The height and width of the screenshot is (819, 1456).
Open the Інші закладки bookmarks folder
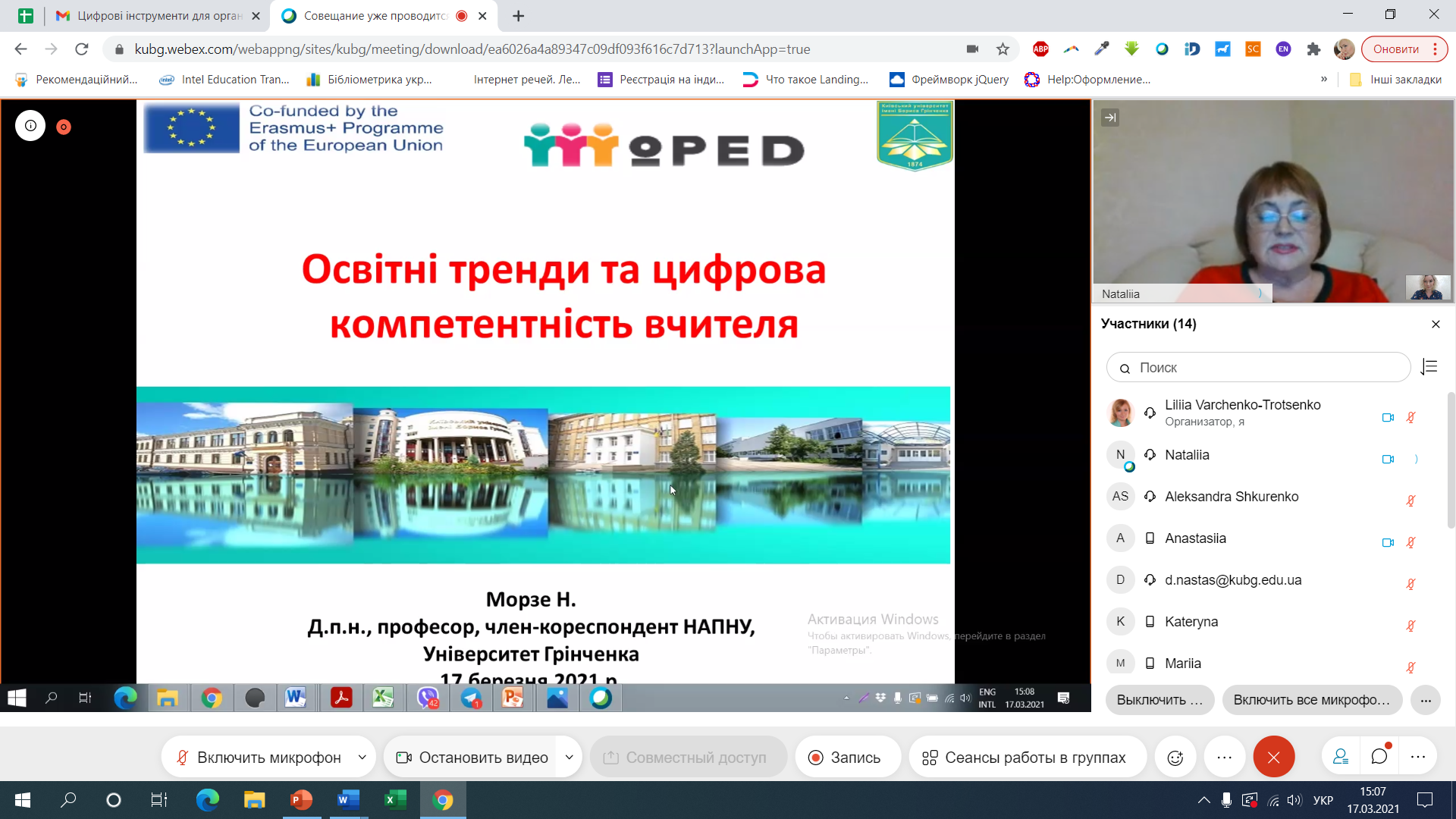pos(1399,79)
